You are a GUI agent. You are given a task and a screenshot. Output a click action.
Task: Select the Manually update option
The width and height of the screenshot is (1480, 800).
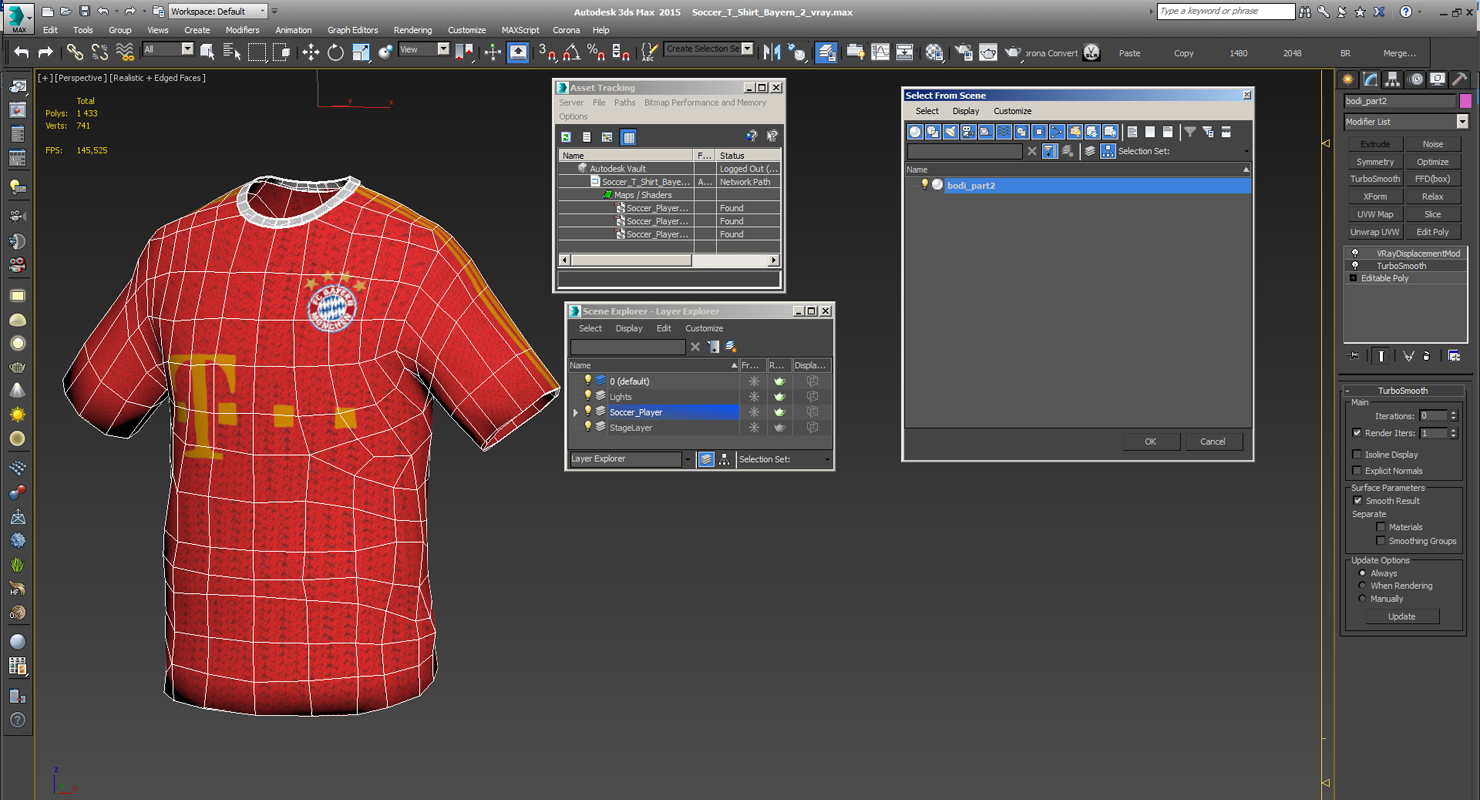pyautogui.click(x=1362, y=599)
